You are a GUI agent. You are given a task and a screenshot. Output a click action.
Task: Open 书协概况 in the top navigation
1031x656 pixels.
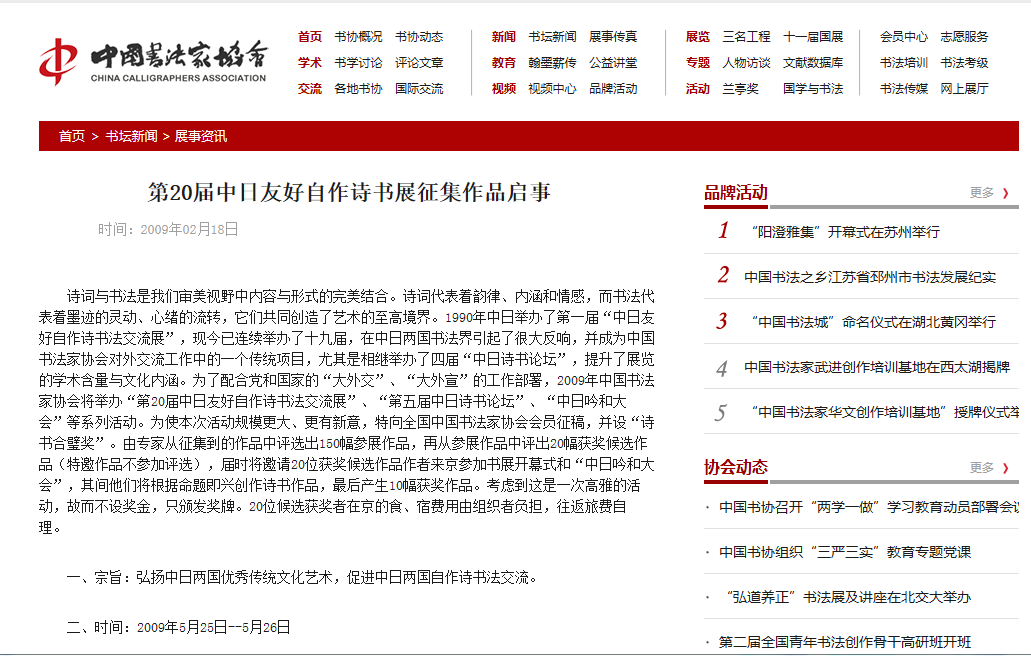click(358, 37)
